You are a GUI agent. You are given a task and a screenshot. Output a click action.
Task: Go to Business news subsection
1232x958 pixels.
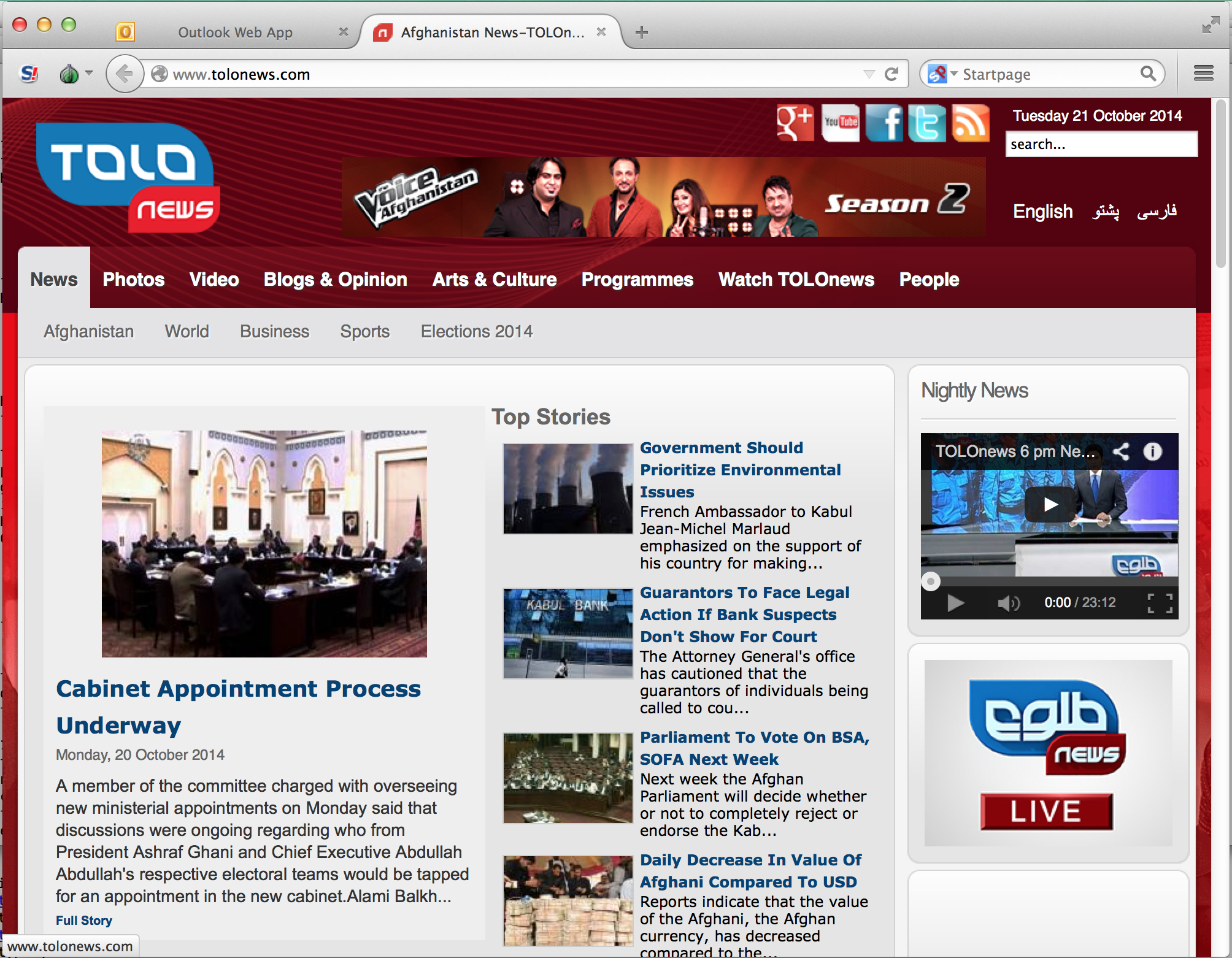275,332
